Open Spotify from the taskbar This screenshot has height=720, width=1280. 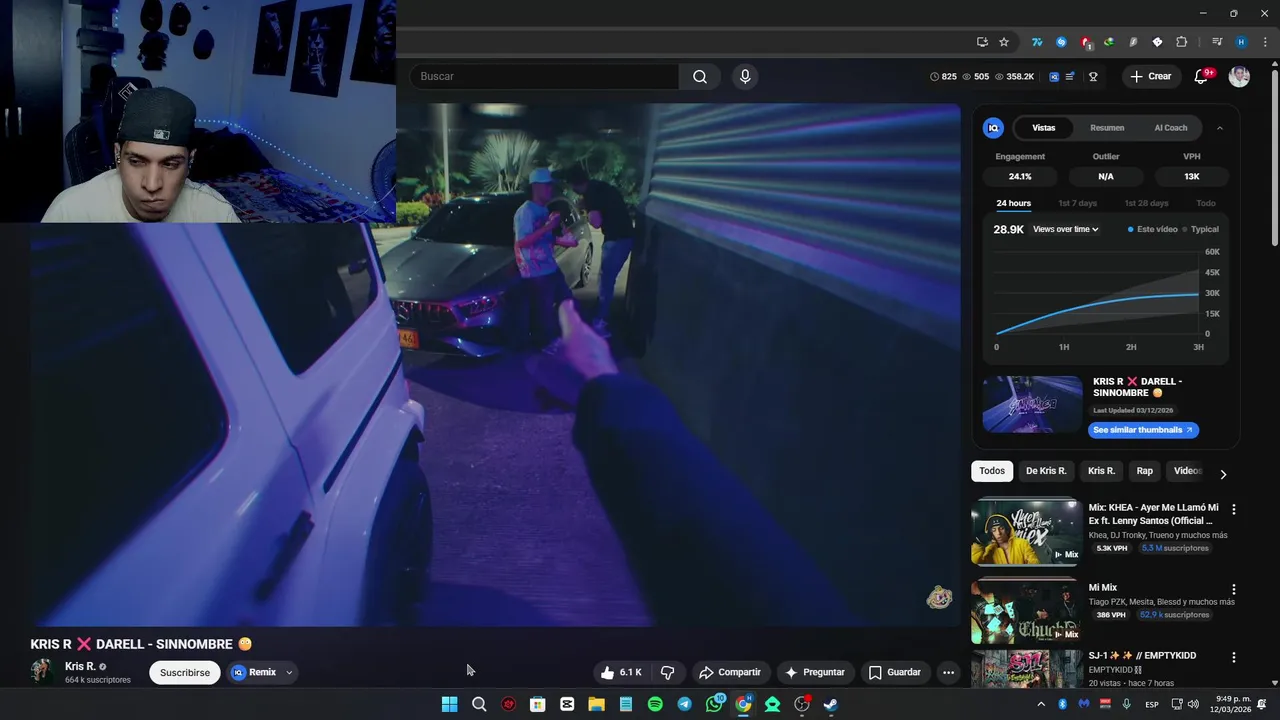click(655, 704)
